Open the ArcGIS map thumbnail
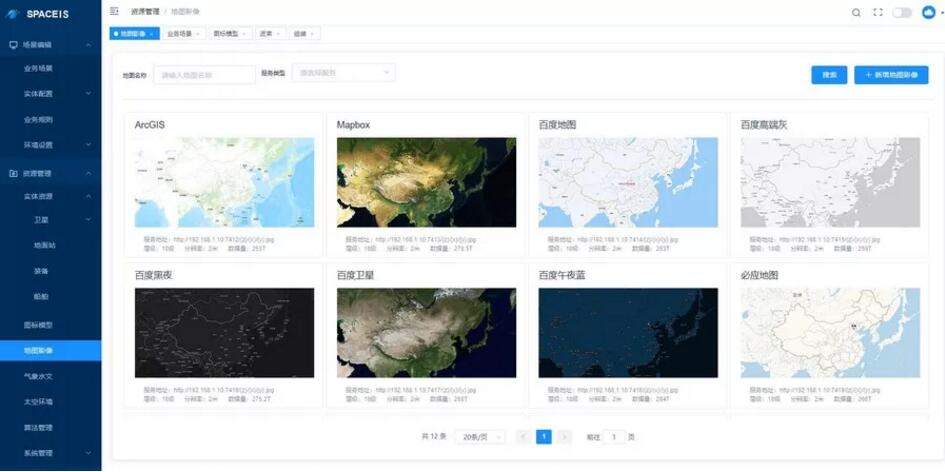 pyautogui.click(x=224, y=182)
